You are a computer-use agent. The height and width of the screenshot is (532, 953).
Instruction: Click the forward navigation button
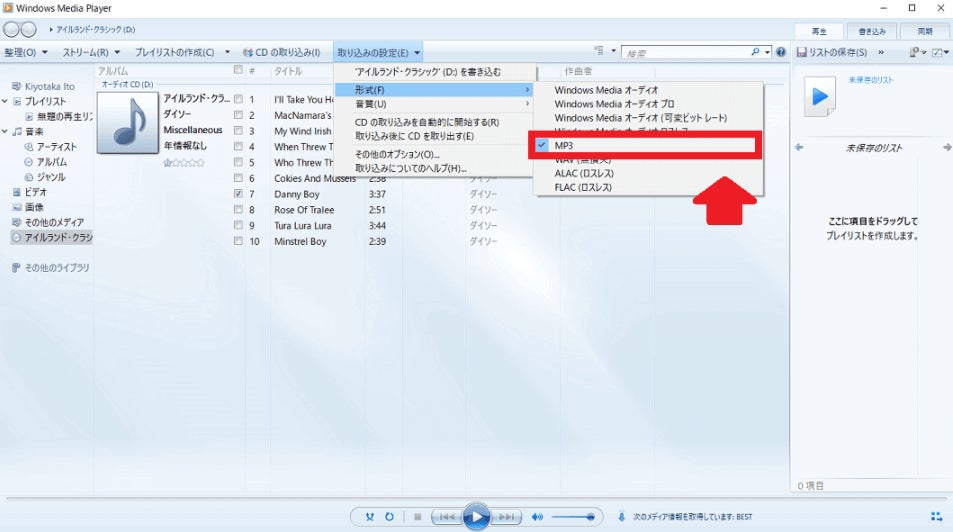[x=29, y=29]
